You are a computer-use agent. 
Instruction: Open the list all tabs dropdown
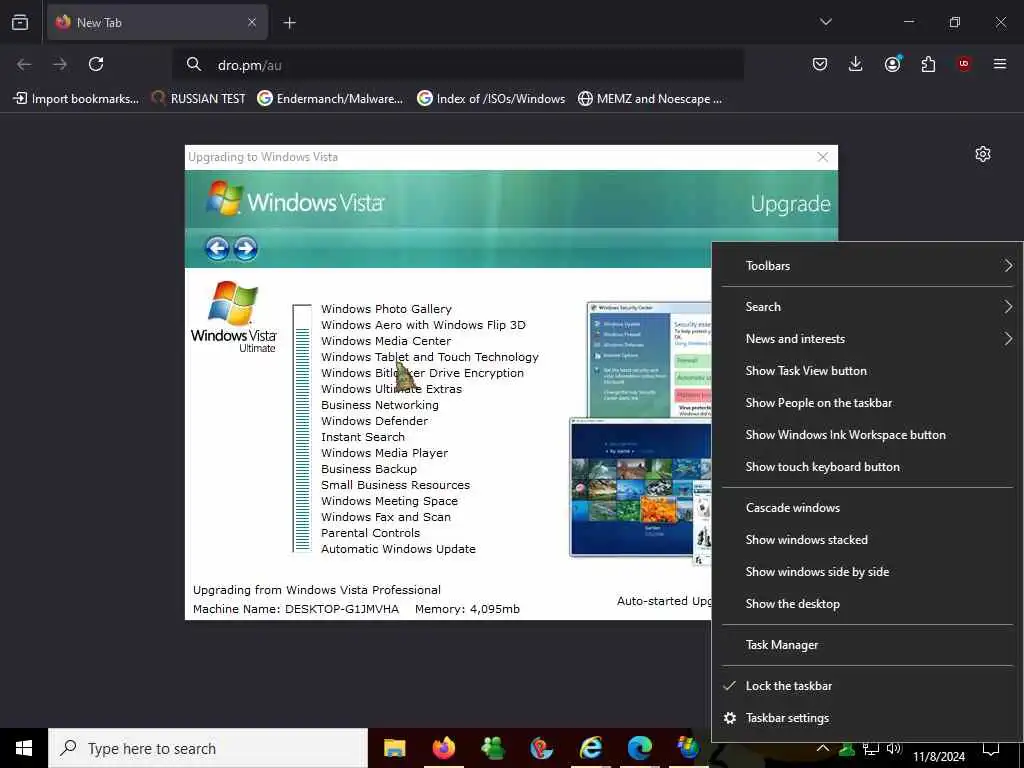[x=825, y=22]
